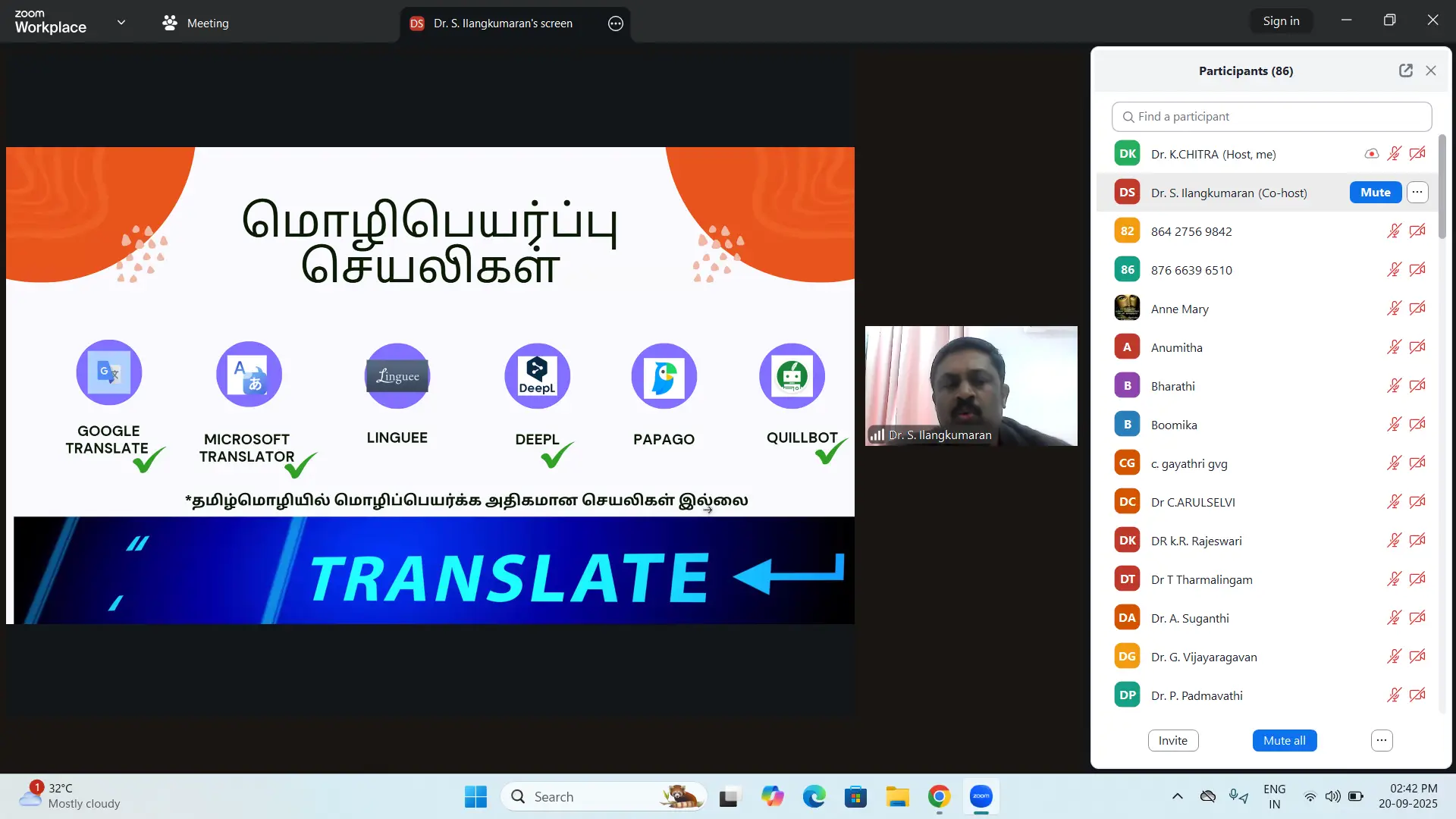Open participants panel more options menu

[1382, 741]
